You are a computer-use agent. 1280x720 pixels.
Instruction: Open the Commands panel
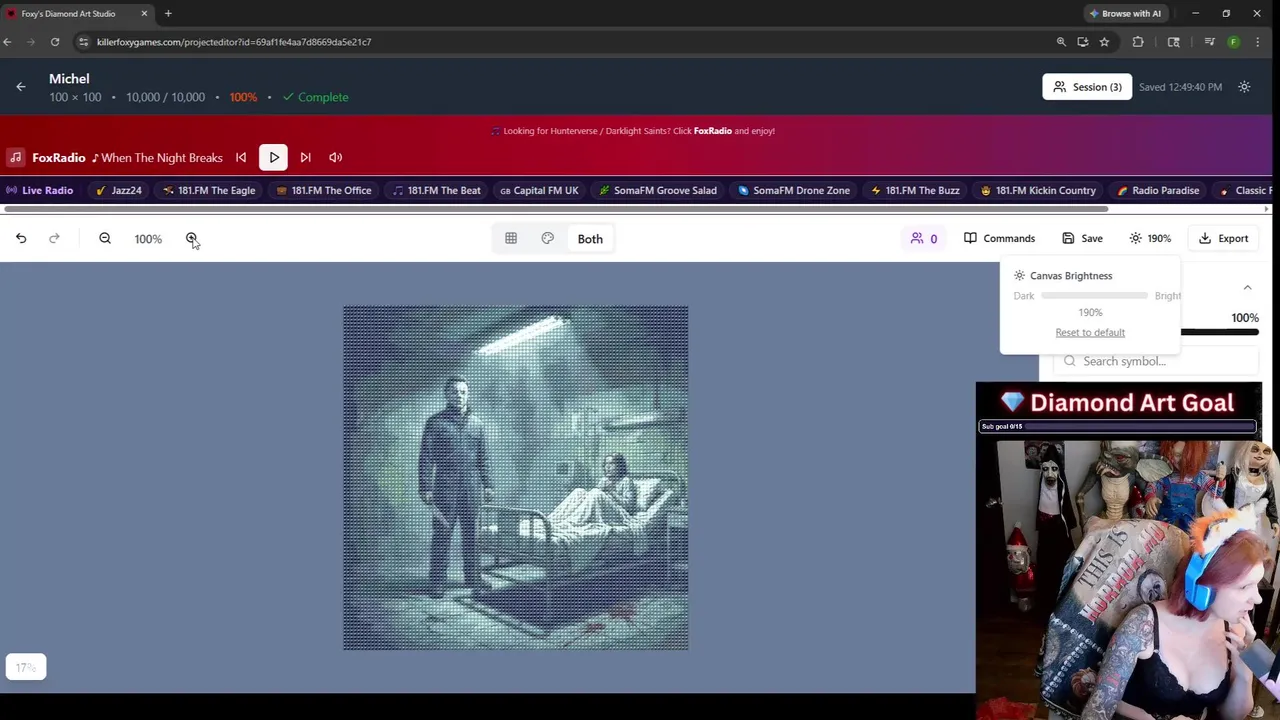pyautogui.click(x=999, y=238)
